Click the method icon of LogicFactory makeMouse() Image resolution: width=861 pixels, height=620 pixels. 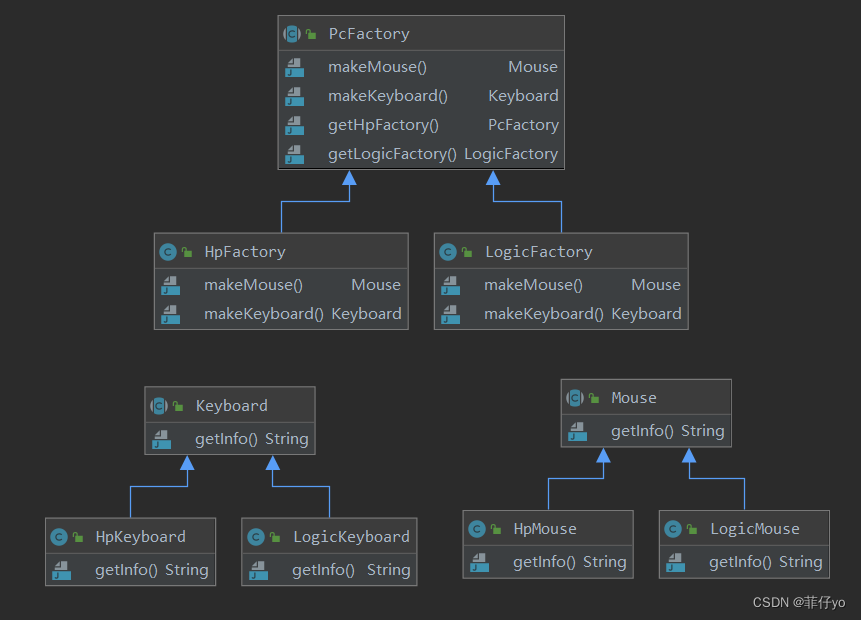tap(451, 285)
